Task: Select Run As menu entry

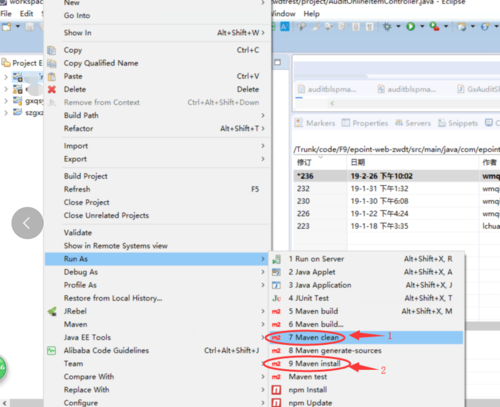Action: click(x=157, y=259)
